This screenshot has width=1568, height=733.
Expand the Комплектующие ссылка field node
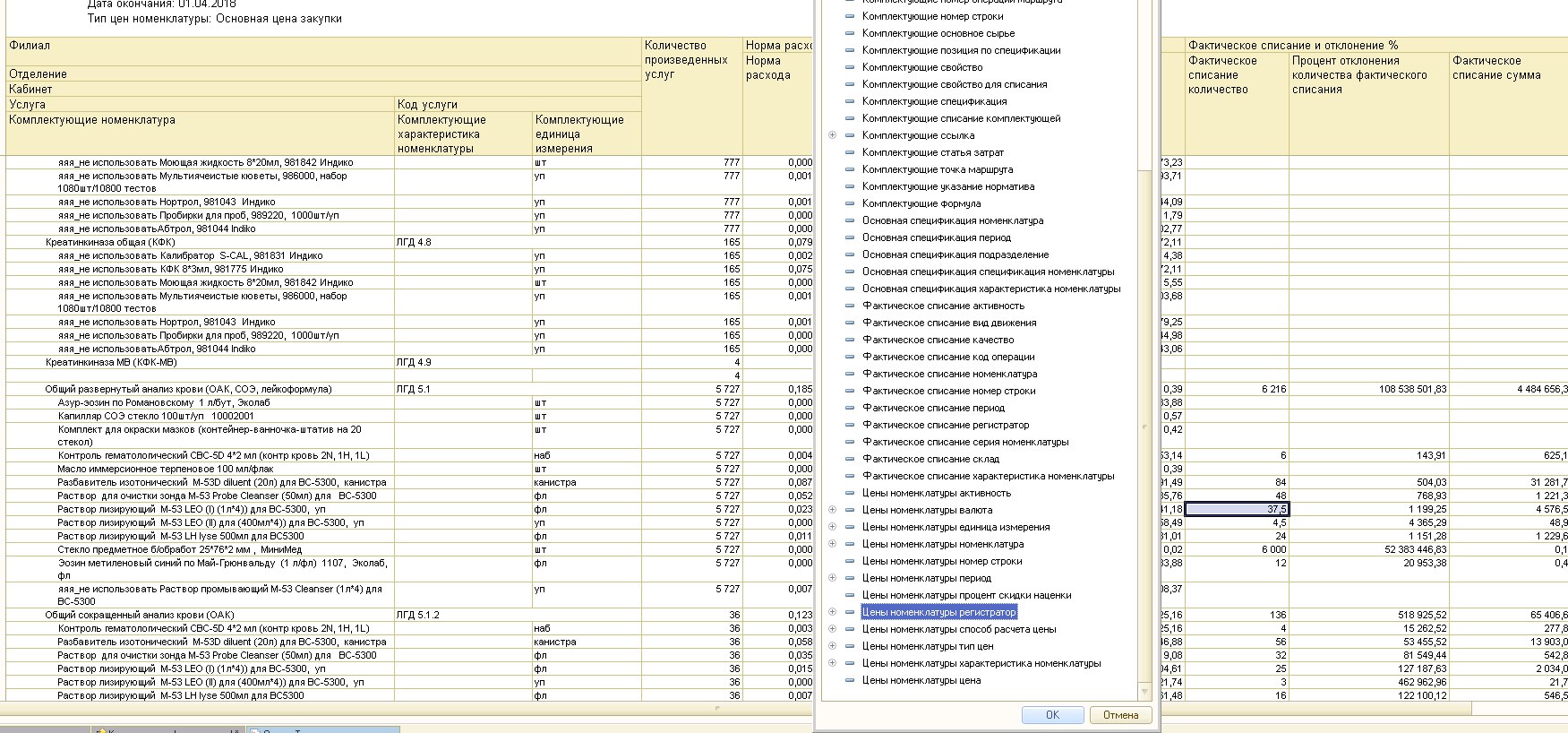coord(832,135)
